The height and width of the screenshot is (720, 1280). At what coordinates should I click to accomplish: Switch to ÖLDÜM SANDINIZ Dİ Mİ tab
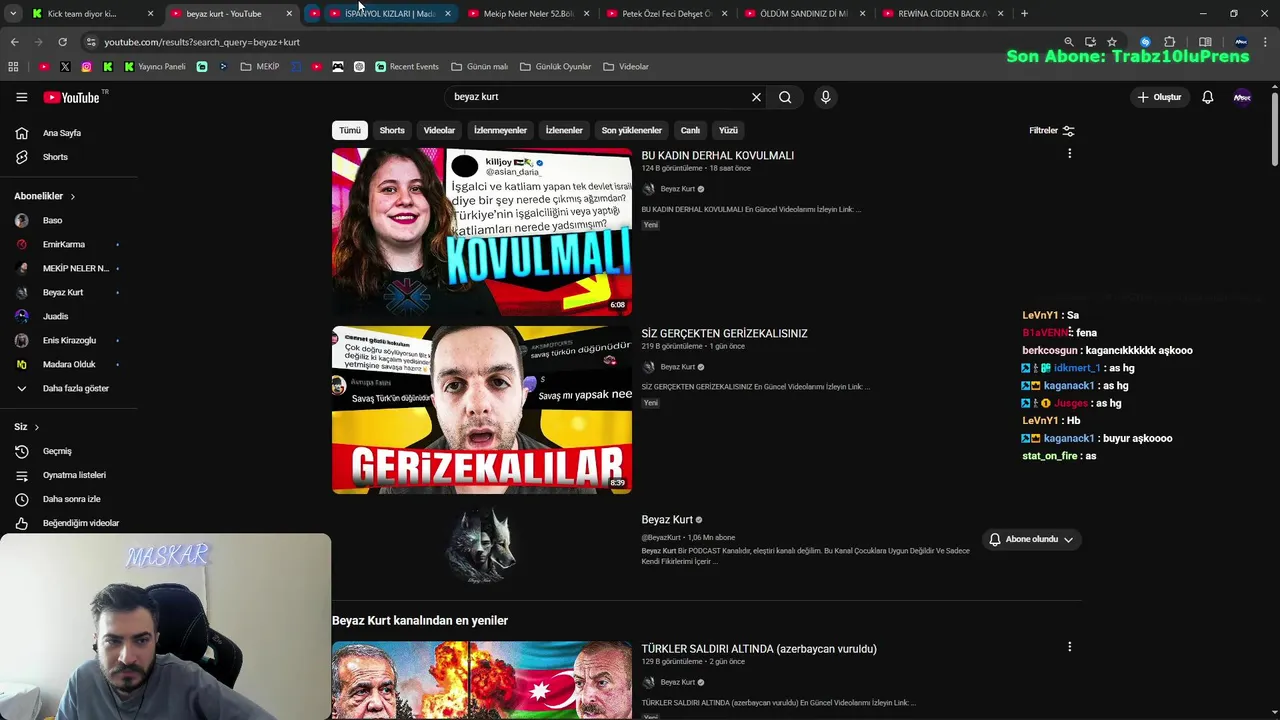pyautogui.click(x=804, y=14)
